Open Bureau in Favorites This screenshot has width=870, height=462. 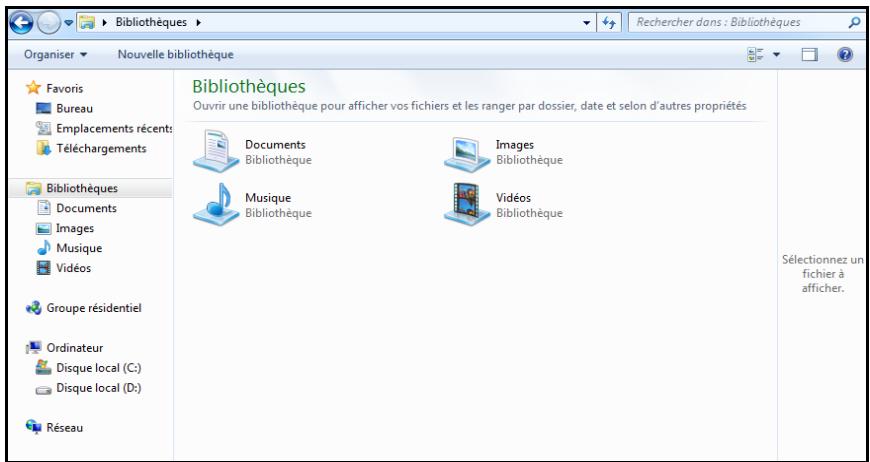(x=74, y=109)
